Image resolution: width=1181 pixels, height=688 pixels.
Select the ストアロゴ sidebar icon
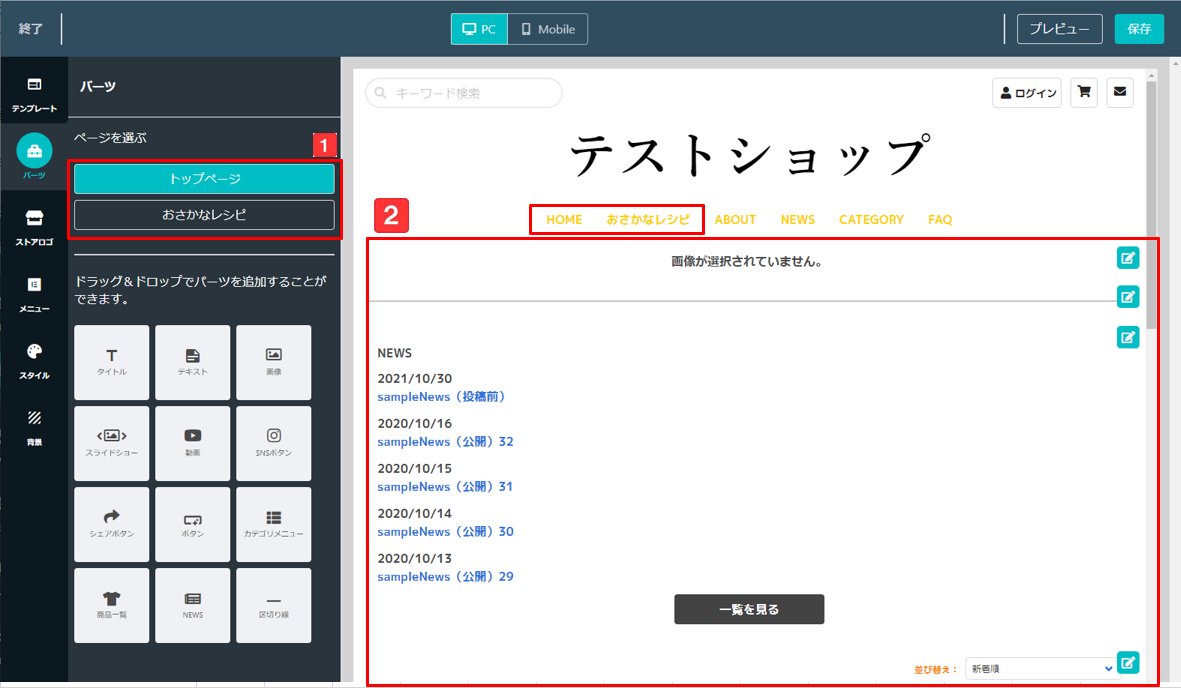34,228
